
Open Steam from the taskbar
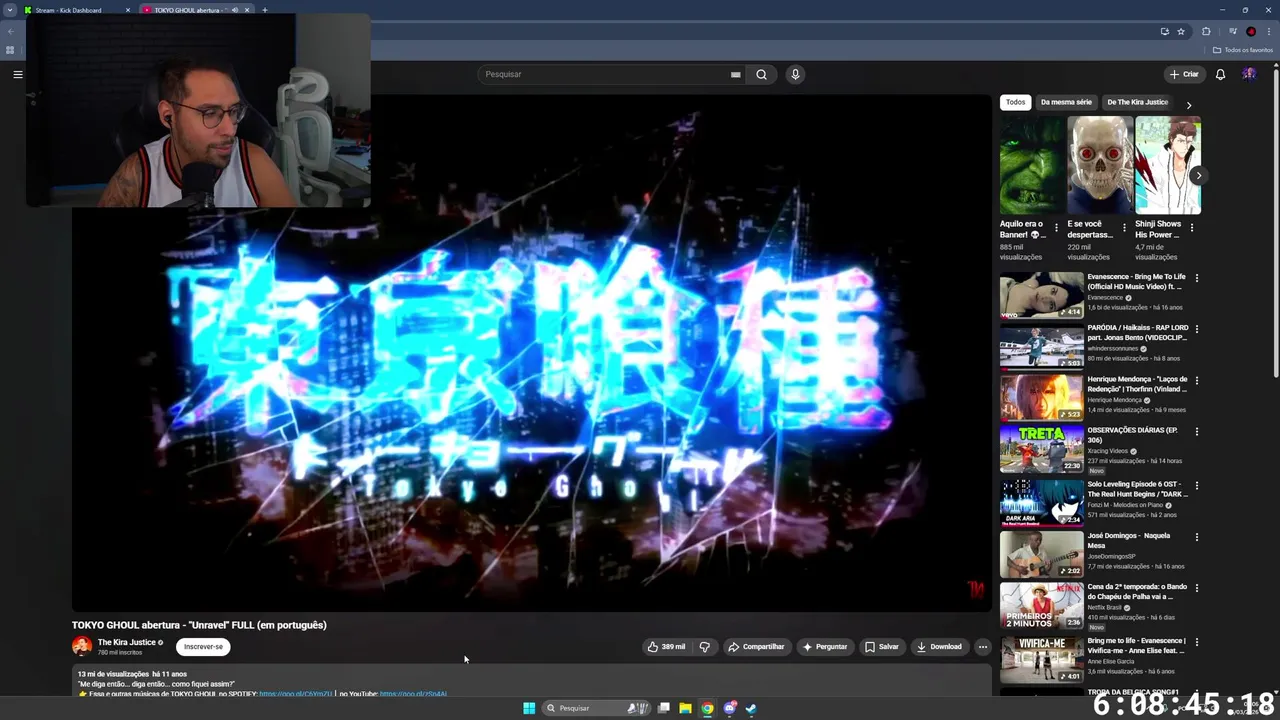click(x=751, y=708)
